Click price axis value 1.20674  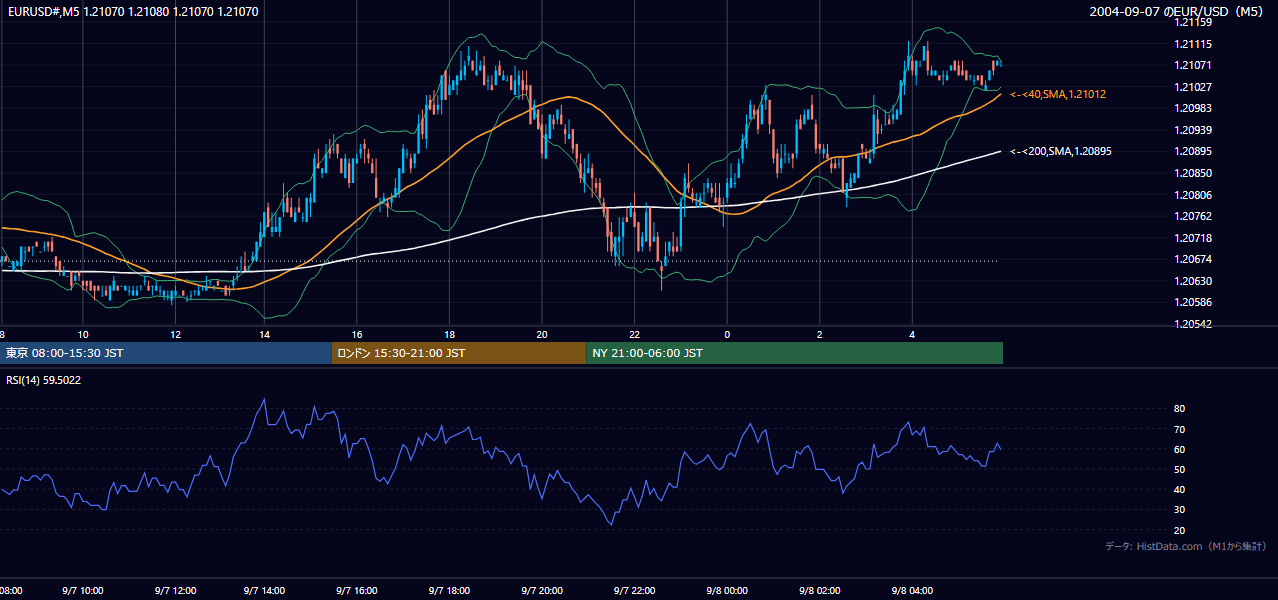point(1194,259)
